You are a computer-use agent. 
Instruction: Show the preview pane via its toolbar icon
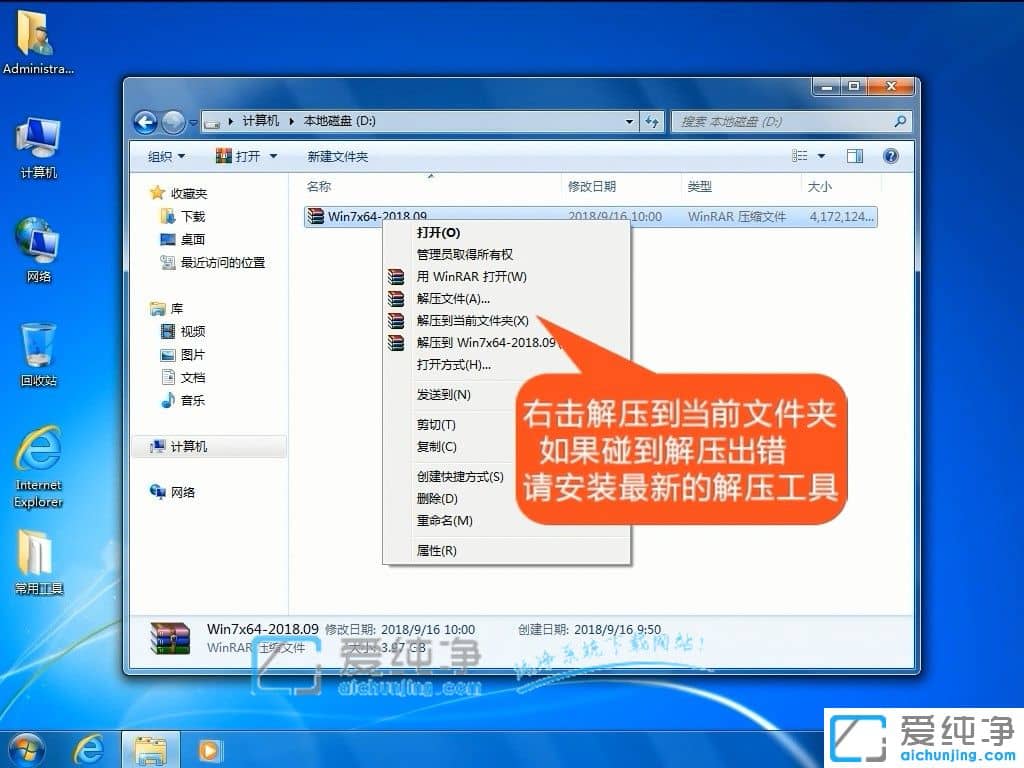(853, 156)
